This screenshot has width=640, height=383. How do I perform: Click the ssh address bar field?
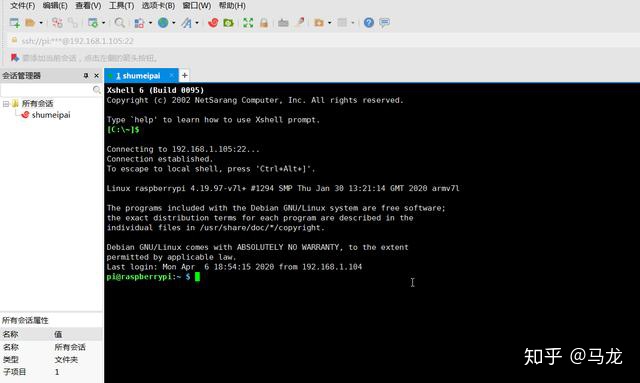322,41
